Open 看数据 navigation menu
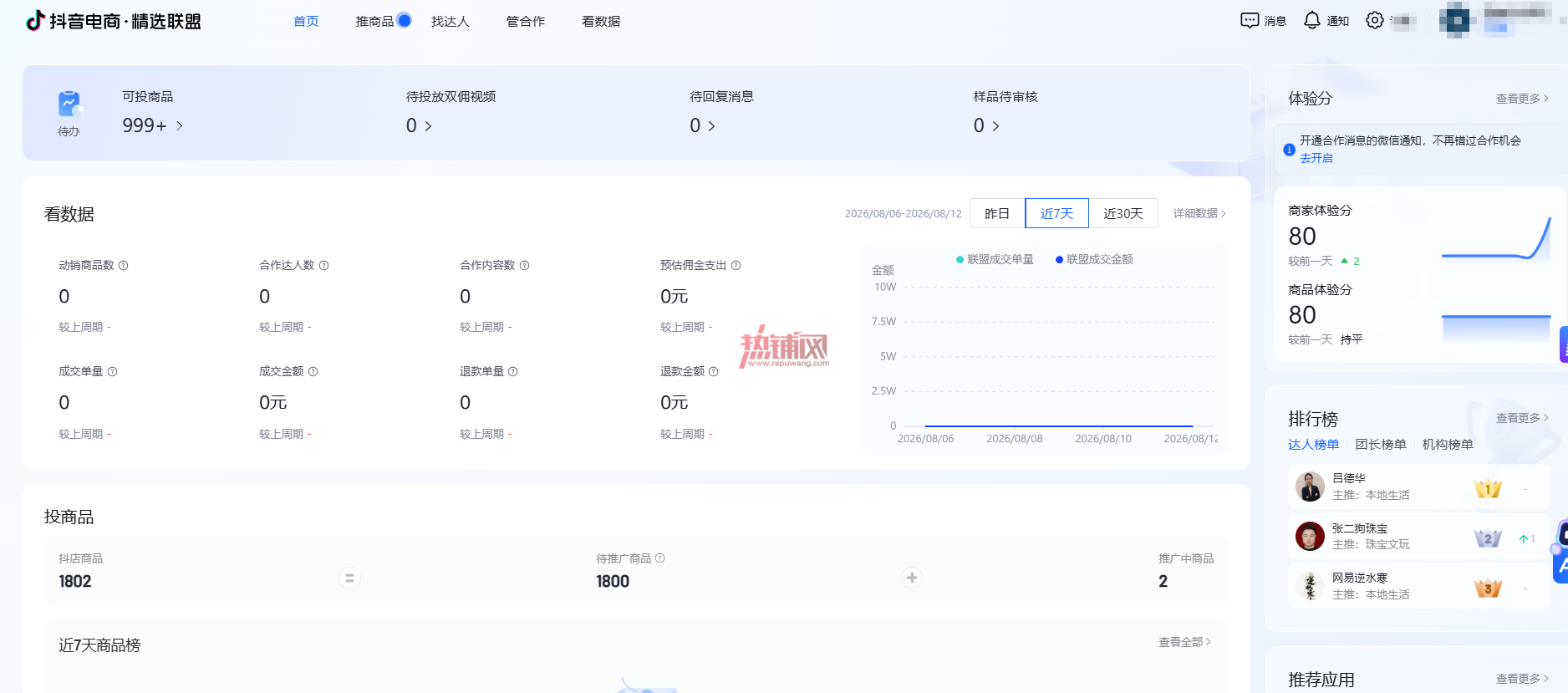 click(x=601, y=21)
